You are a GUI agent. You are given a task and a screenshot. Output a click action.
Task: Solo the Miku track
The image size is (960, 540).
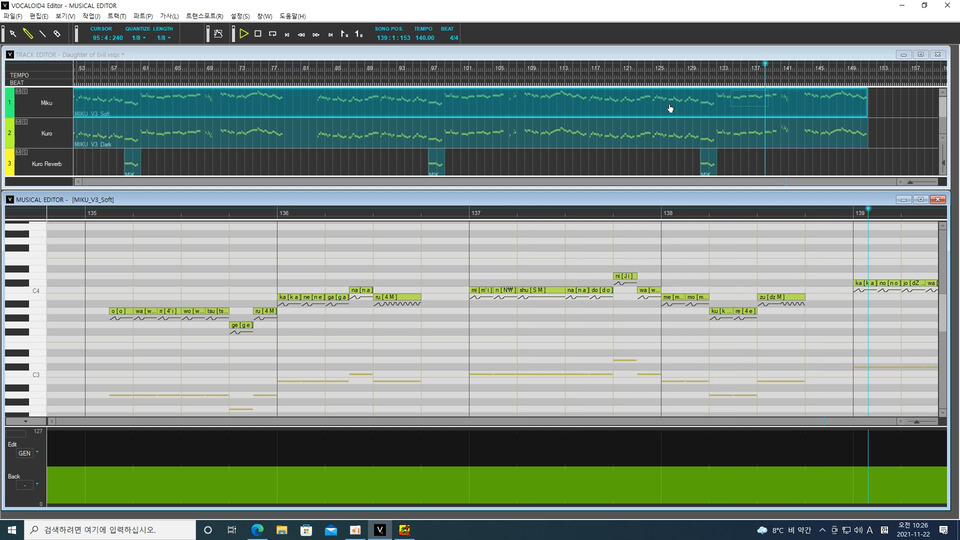(24, 91)
